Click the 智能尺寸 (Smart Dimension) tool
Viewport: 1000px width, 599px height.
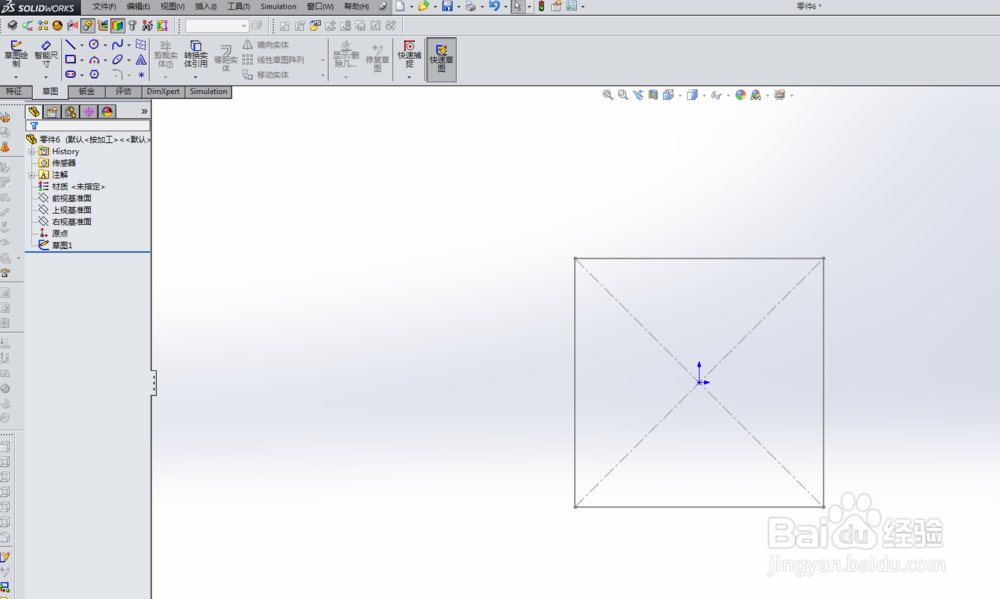point(45,54)
